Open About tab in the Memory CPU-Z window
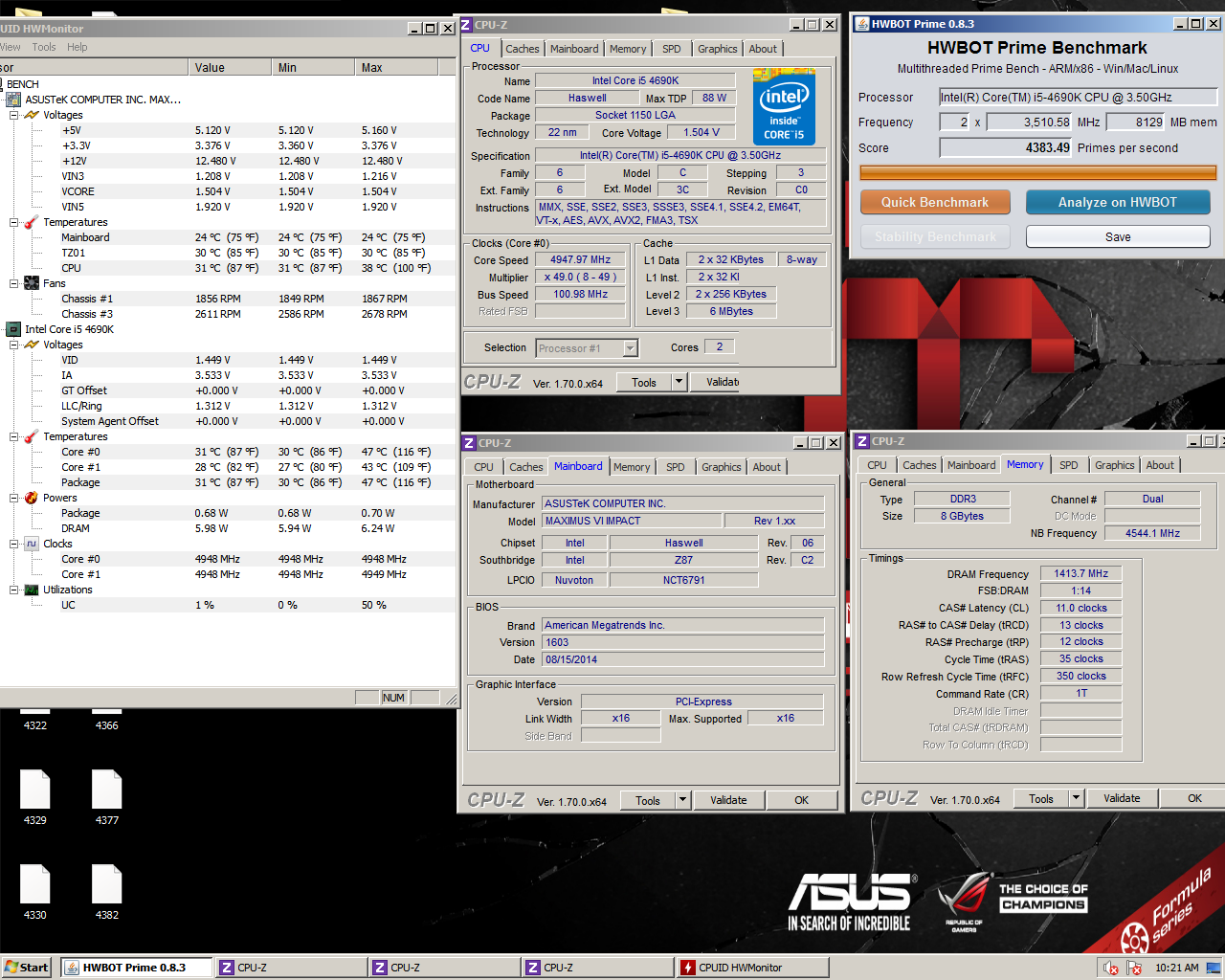This screenshot has height=980, width=1225. coord(1160,465)
